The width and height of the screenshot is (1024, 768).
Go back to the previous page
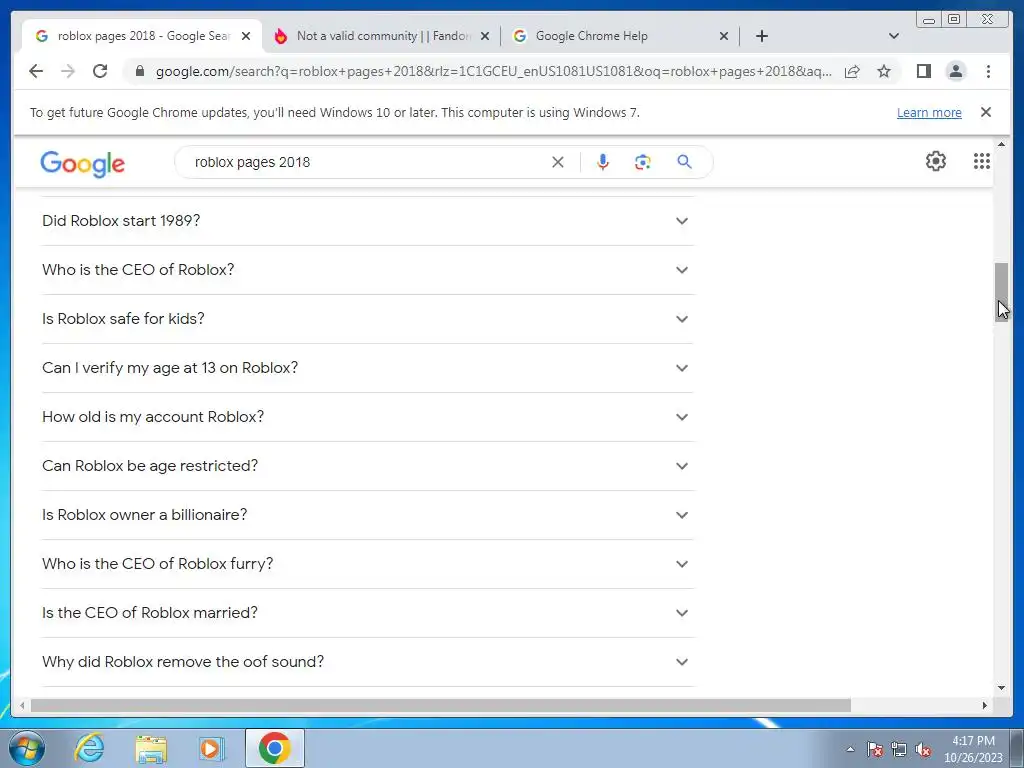tap(36, 71)
